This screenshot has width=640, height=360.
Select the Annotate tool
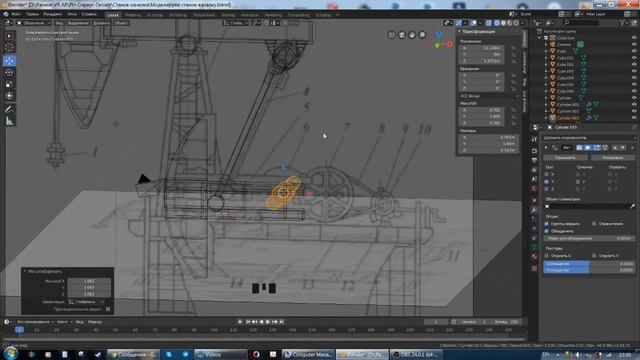click(x=9, y=109)
